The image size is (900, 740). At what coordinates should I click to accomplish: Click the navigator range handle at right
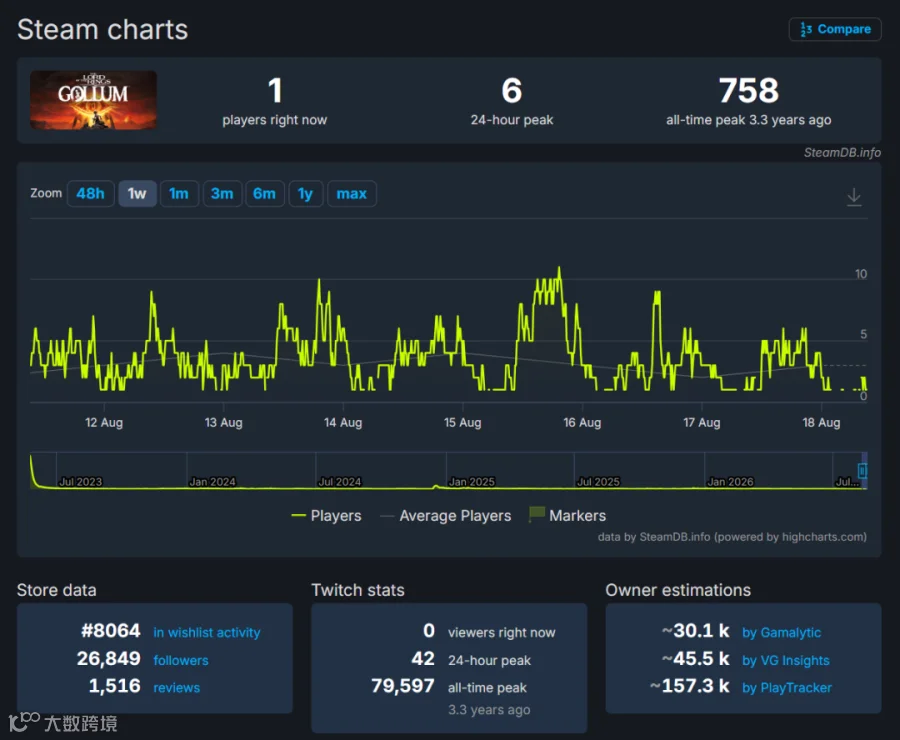(x=862, y=471)
